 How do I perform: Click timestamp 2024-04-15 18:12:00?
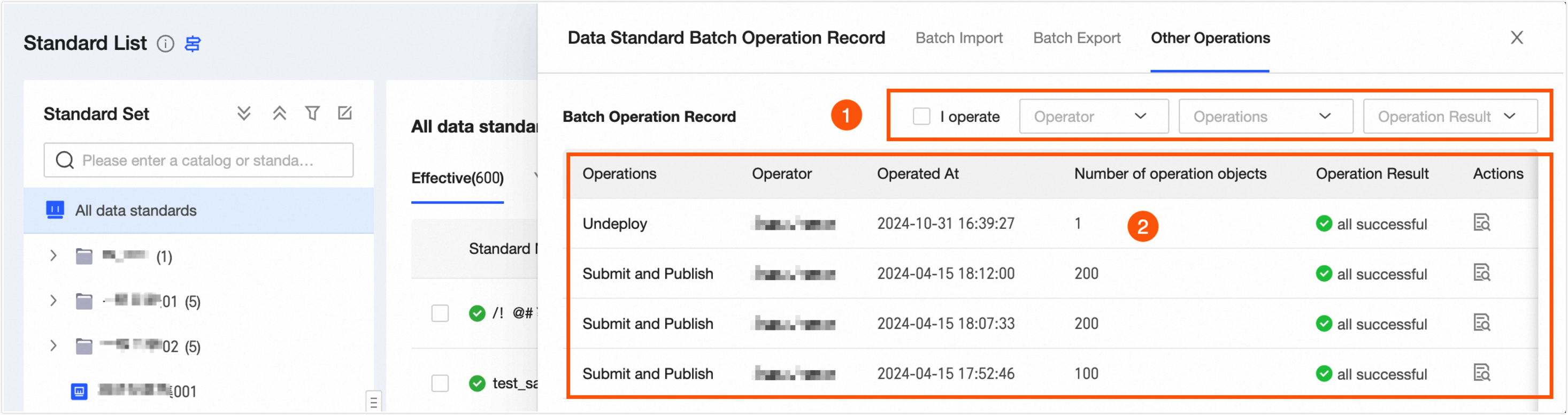pos(946,273)
